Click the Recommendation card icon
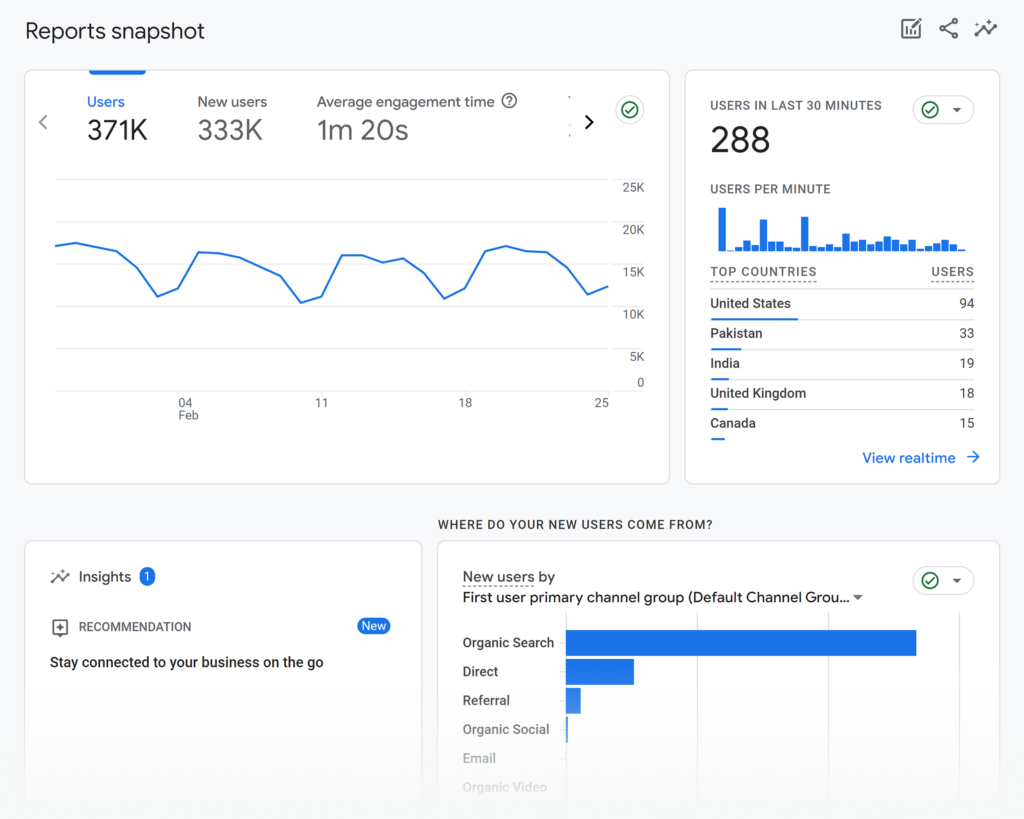The width and height of the screenshot is (1024, 819). point(60,627)
